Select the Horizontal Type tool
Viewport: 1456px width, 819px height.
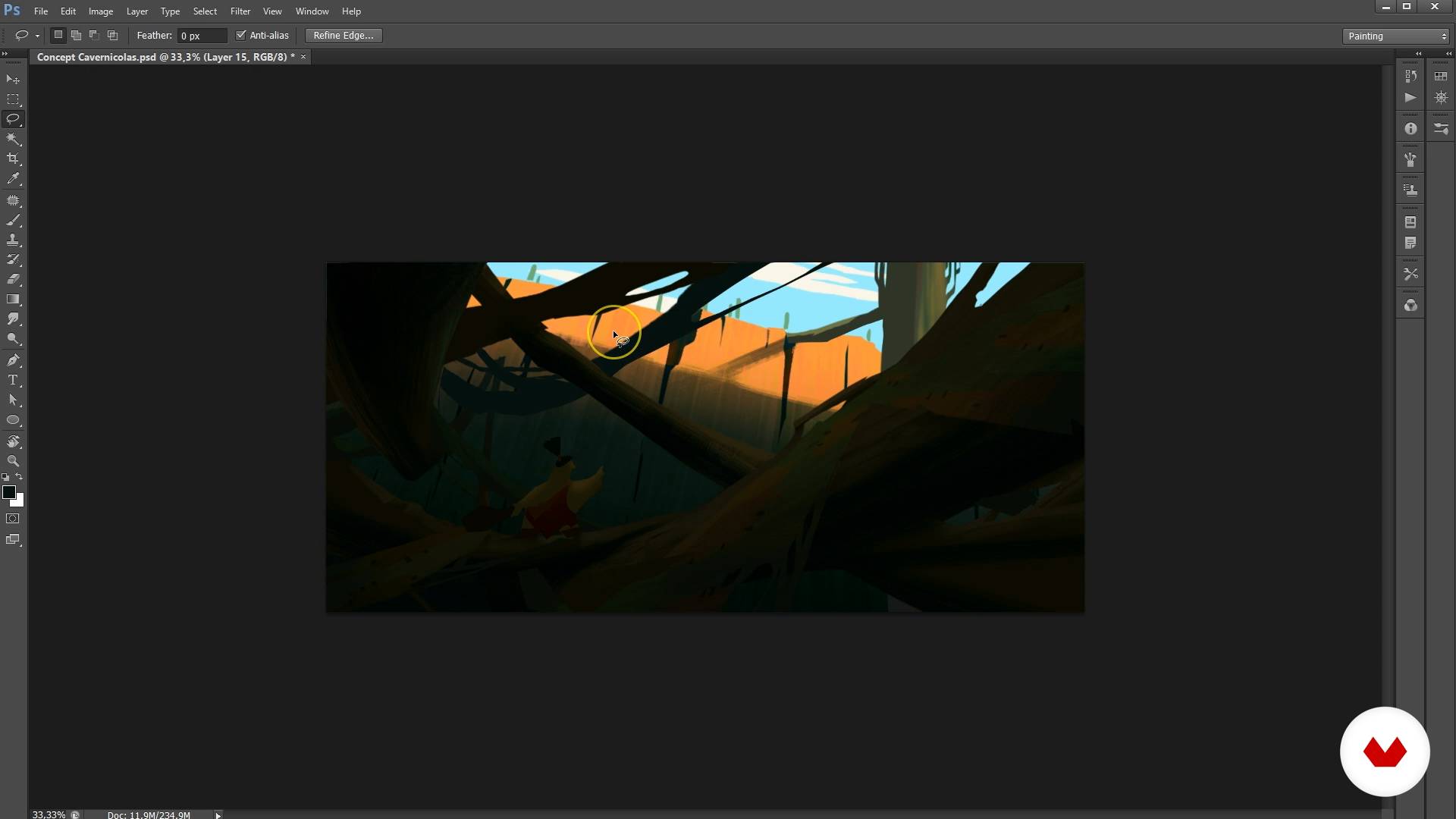[x=13, y=380]
